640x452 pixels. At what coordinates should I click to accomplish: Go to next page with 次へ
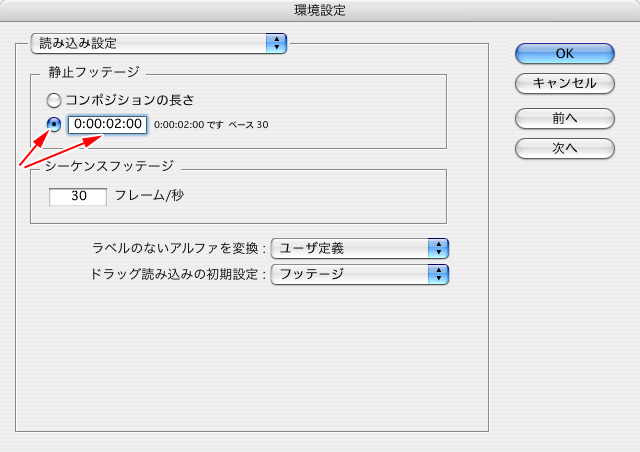564,148
